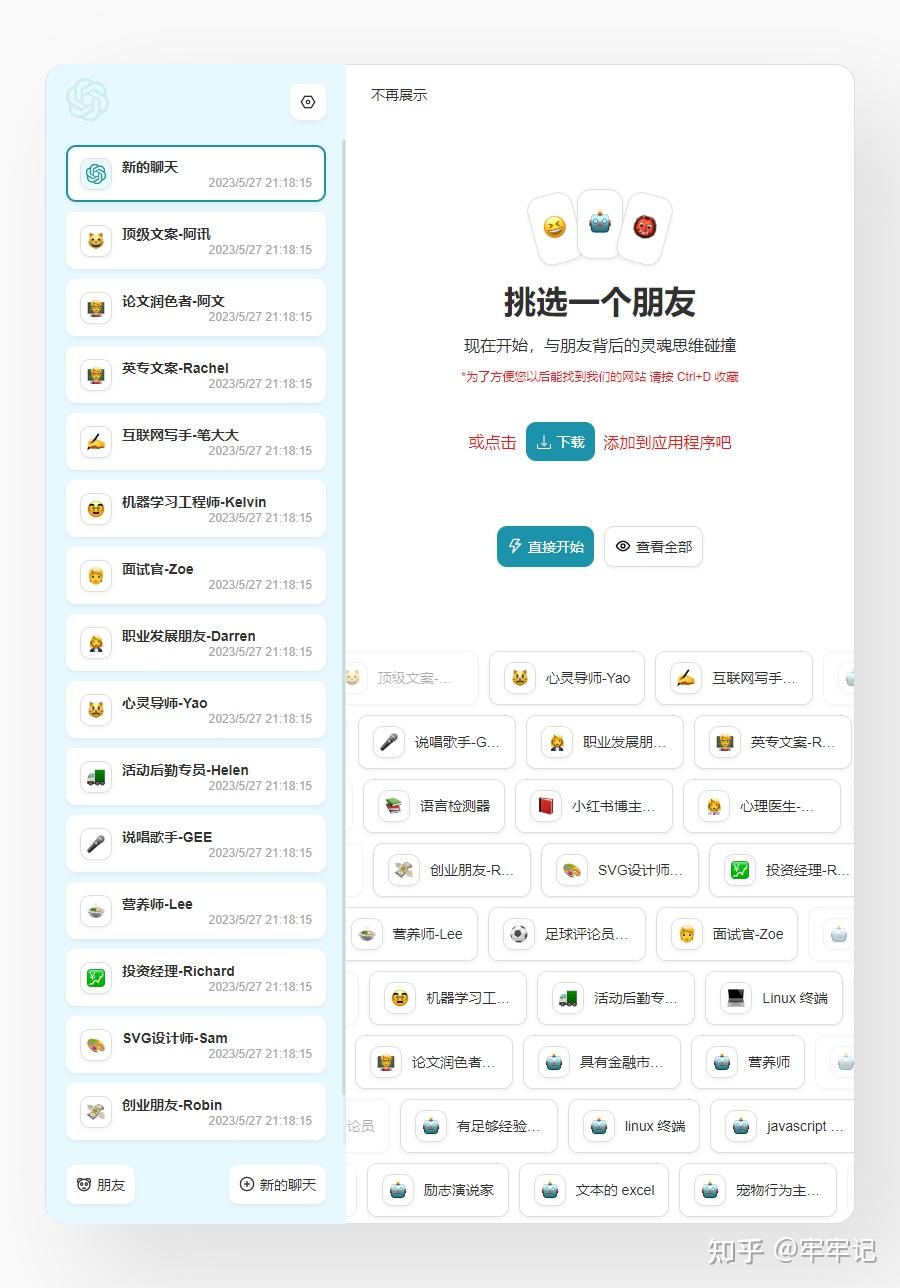Click the computer icon on the Linux 终端 card
Screen dimensions: 900x1288
click(x=733, y=998)
